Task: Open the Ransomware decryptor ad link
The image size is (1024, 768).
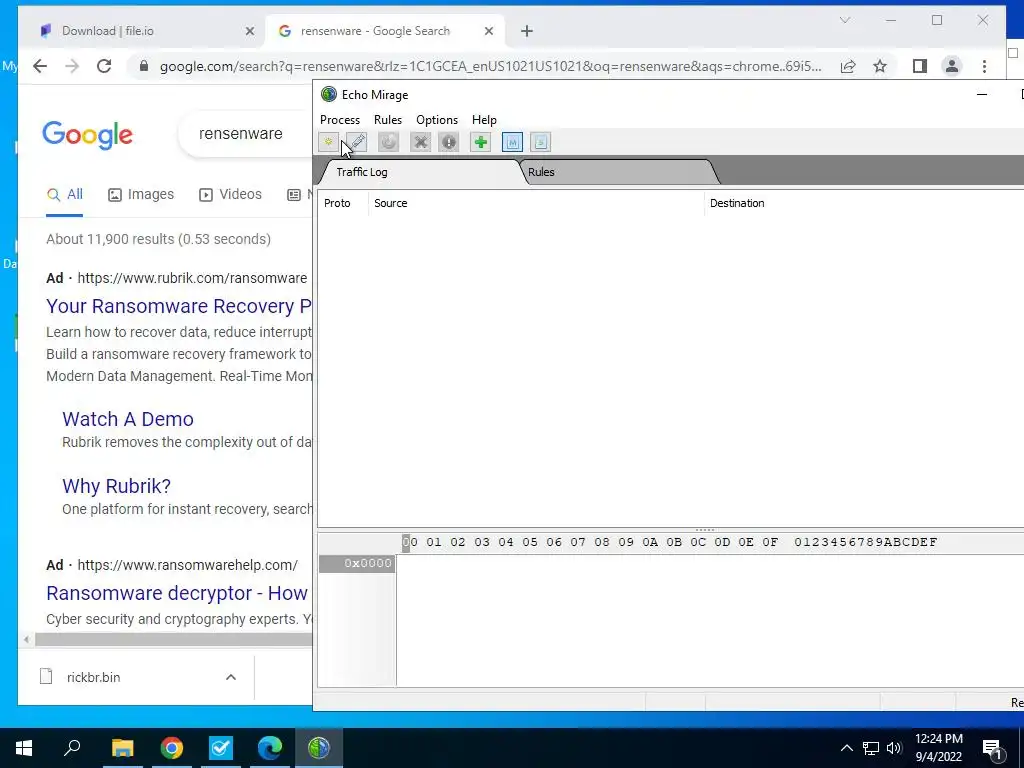Action: 177,593
